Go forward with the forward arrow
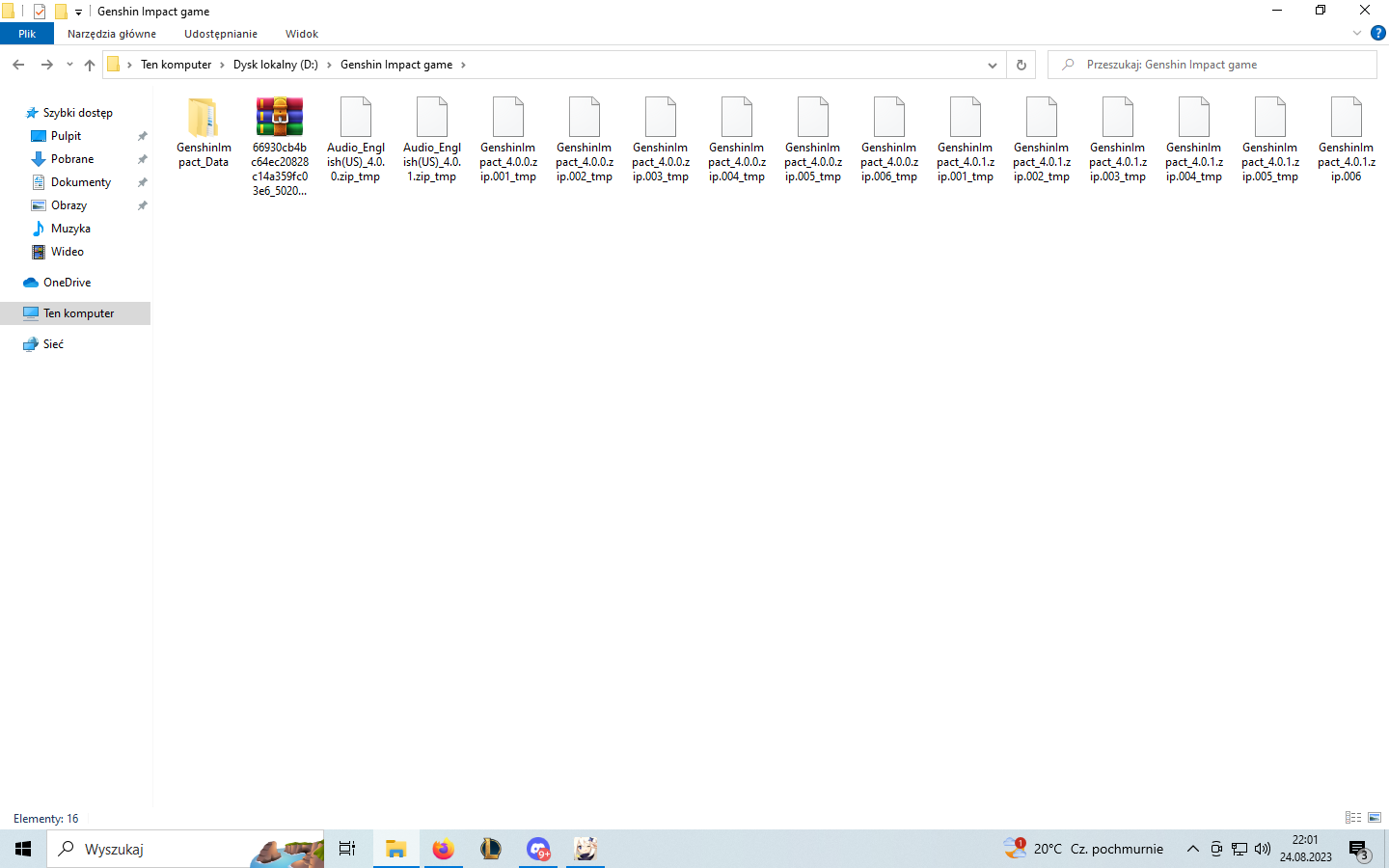Viewport: 1389px width, 868px height. 46,65
